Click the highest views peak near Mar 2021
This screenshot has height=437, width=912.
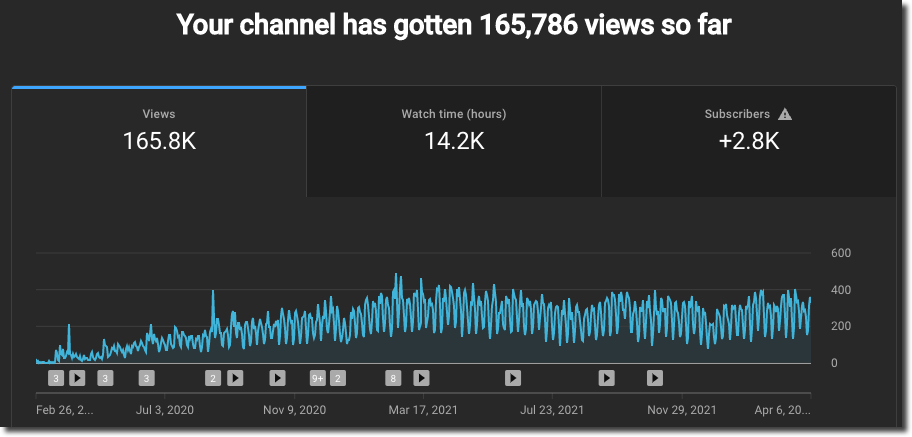pyautogui.click(x=397, y=274)
